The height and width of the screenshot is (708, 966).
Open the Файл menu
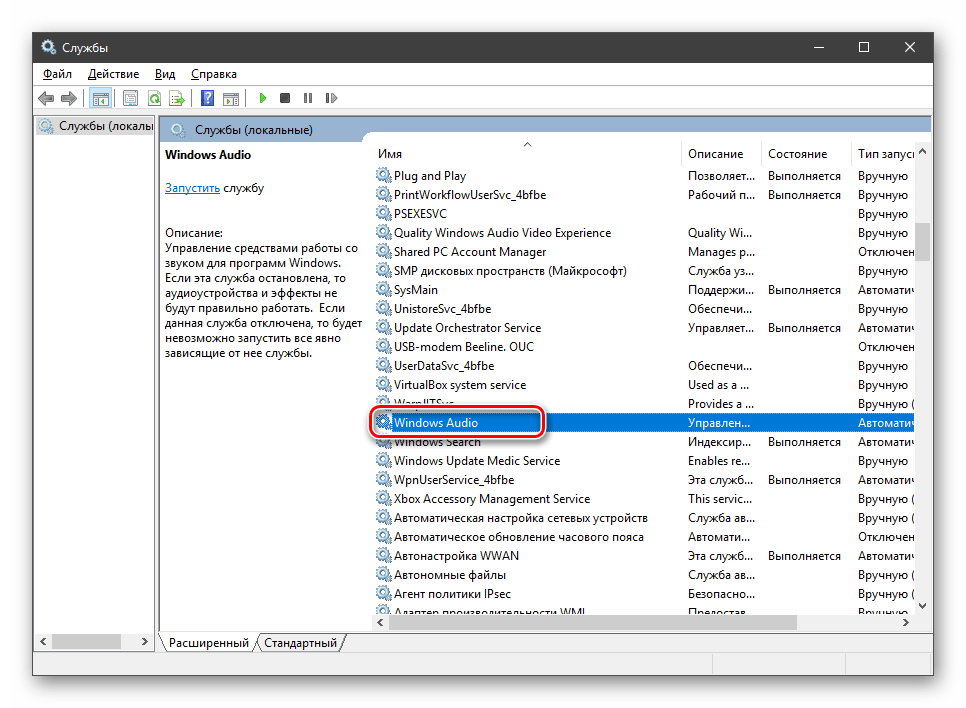tap(57, 74)
